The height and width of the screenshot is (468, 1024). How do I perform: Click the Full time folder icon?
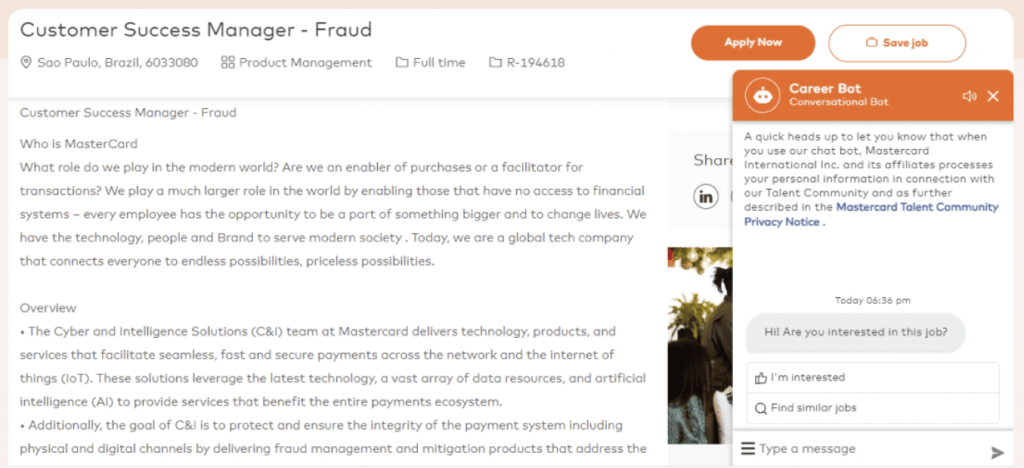click(x=402, y=63)
